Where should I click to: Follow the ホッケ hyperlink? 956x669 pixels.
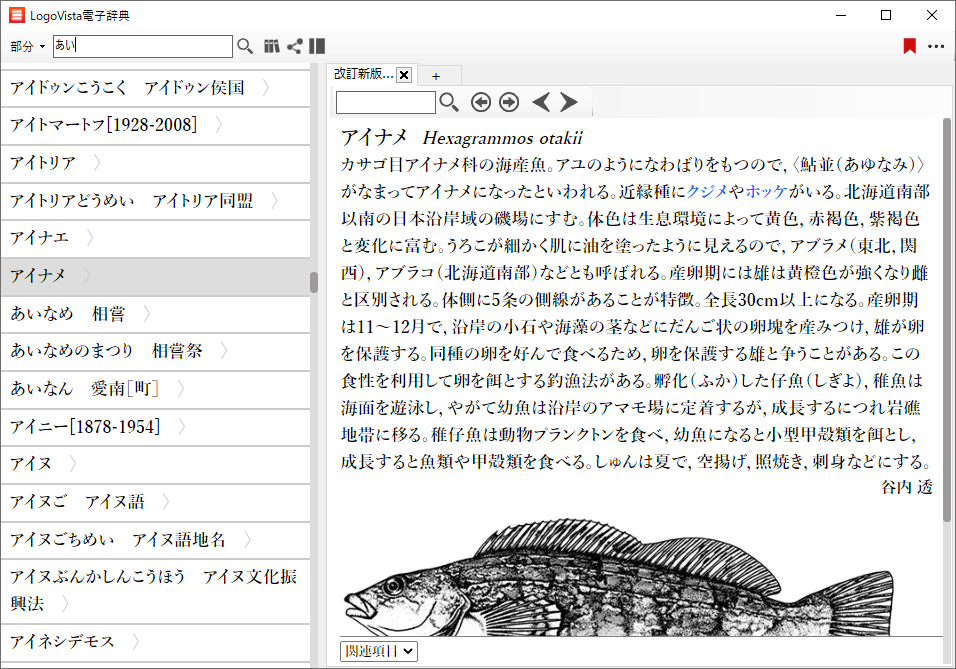tap(766, 190)
